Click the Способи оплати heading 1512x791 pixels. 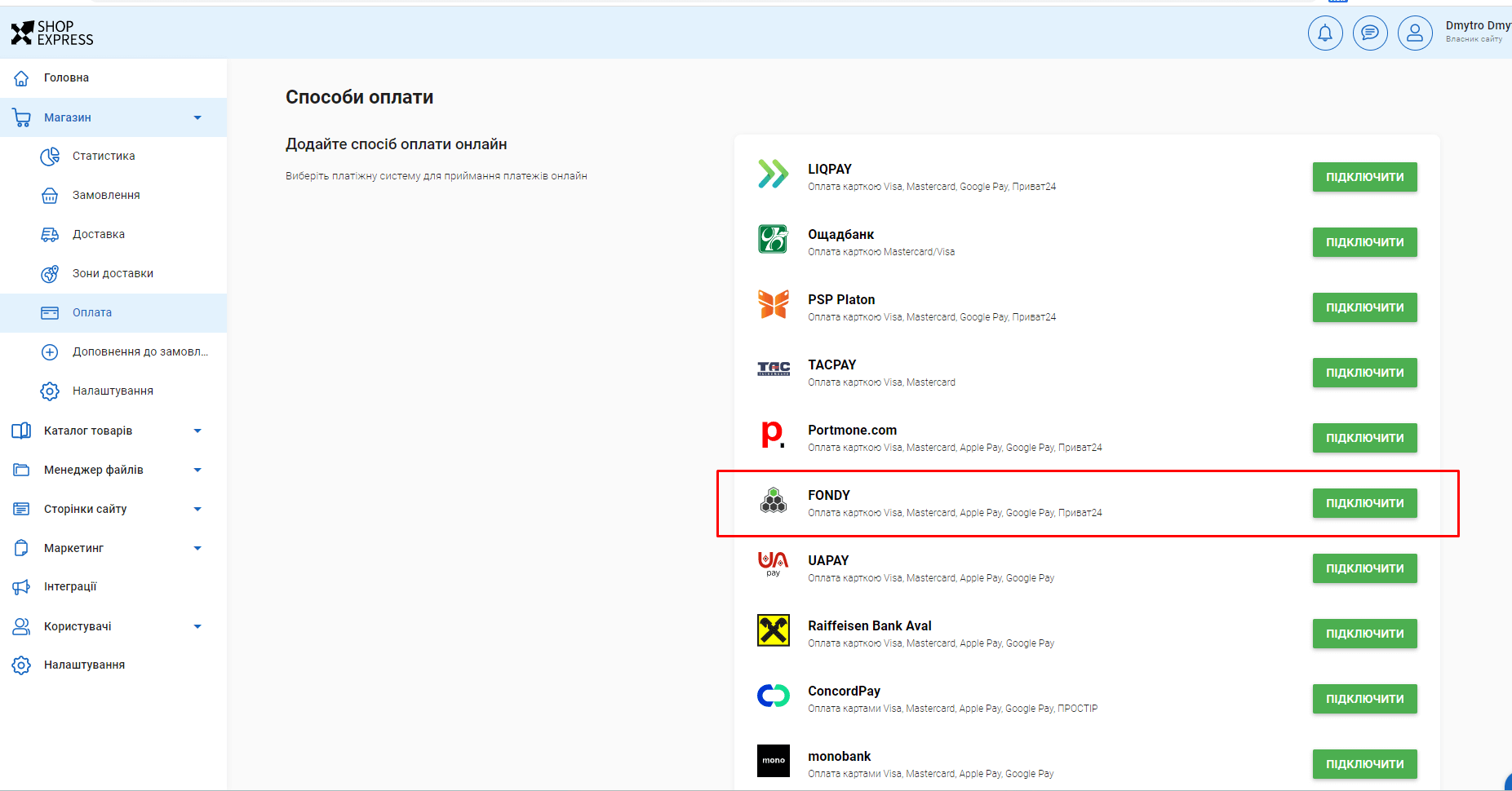click(x=359, y=97)
